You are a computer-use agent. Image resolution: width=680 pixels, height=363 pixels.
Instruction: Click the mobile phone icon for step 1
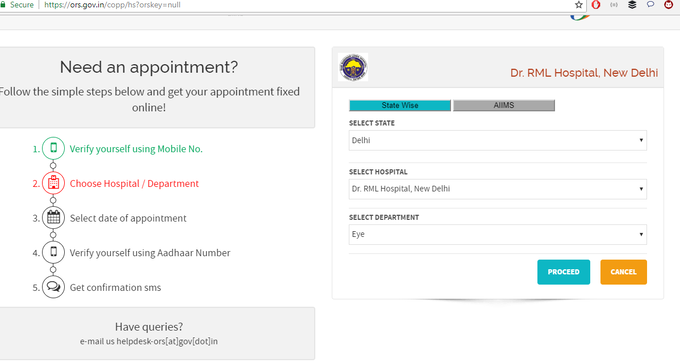tap(53, 148)
